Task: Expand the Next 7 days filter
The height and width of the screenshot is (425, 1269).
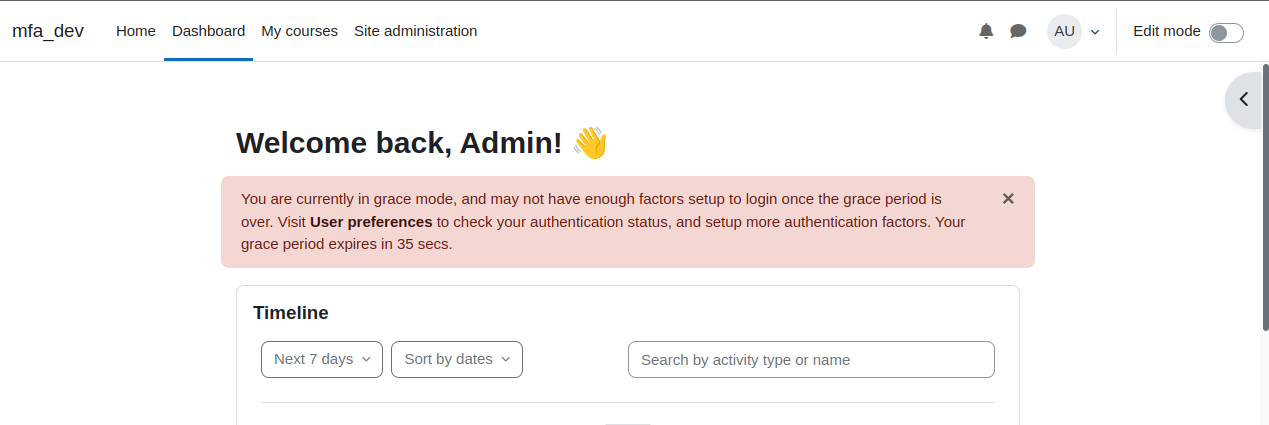Action: click(322, 359)
